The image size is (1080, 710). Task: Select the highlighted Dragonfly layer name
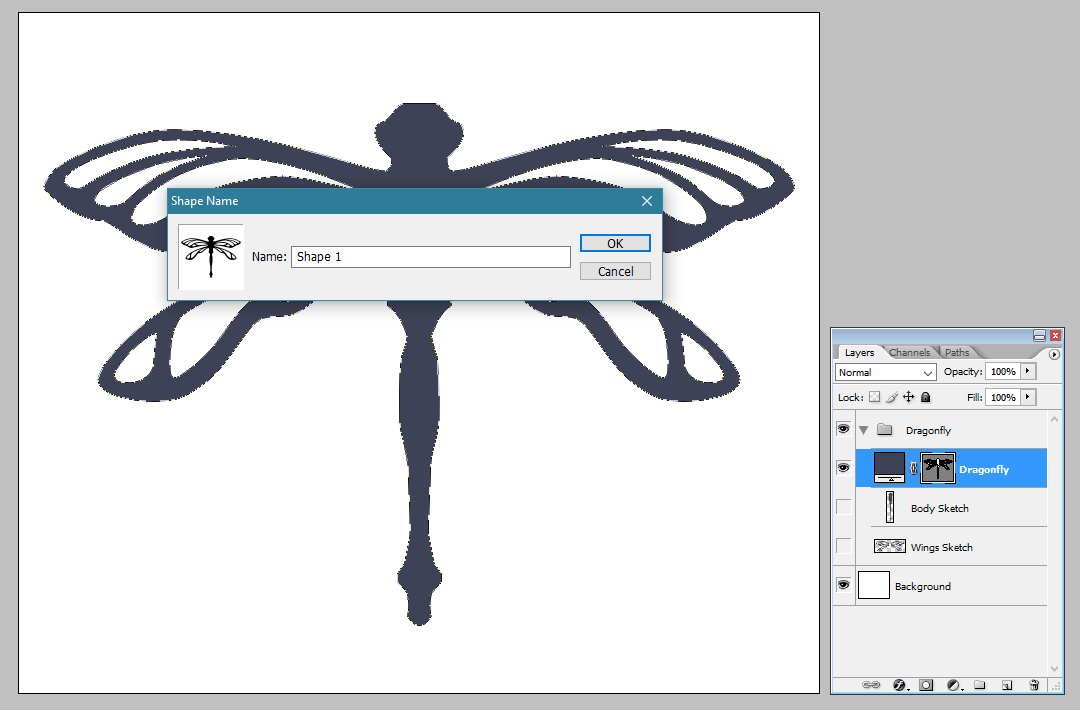pyautogui.click(x=984, y=470)
